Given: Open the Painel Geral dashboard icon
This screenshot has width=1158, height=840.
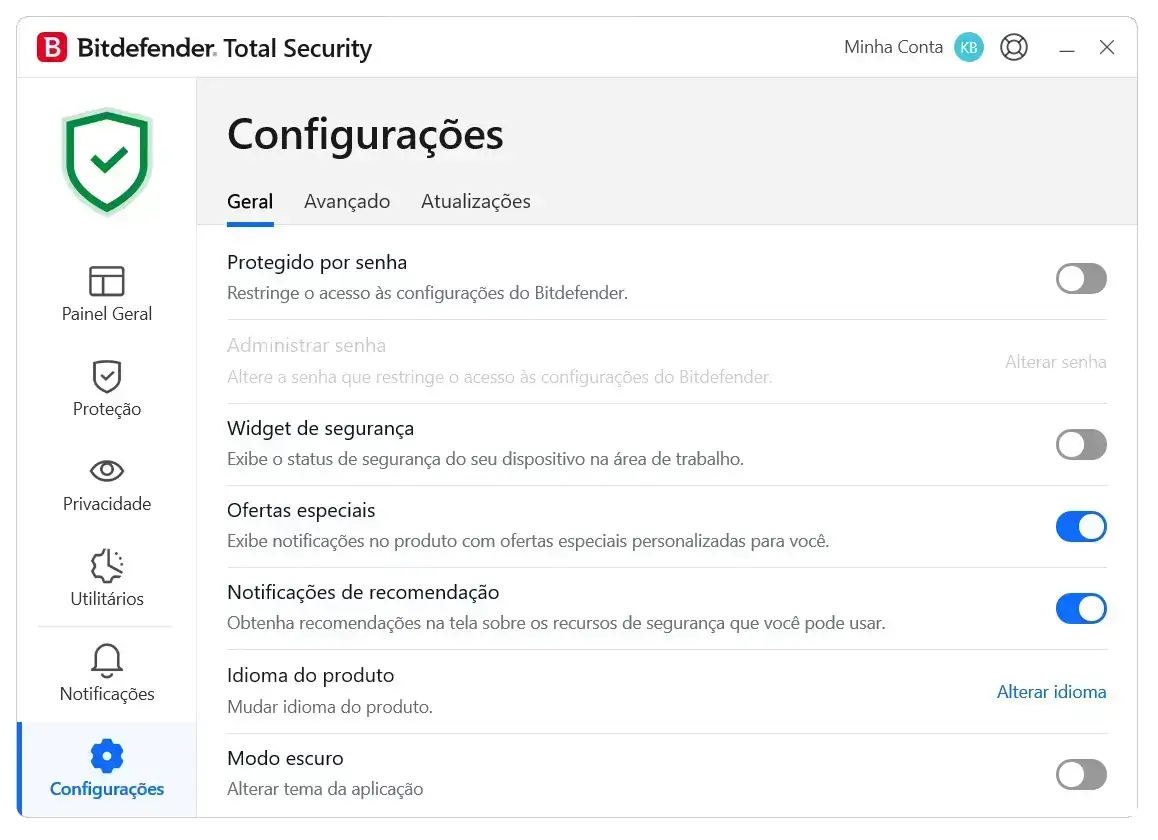Looking at the screenshot, I should pos(106,281).
